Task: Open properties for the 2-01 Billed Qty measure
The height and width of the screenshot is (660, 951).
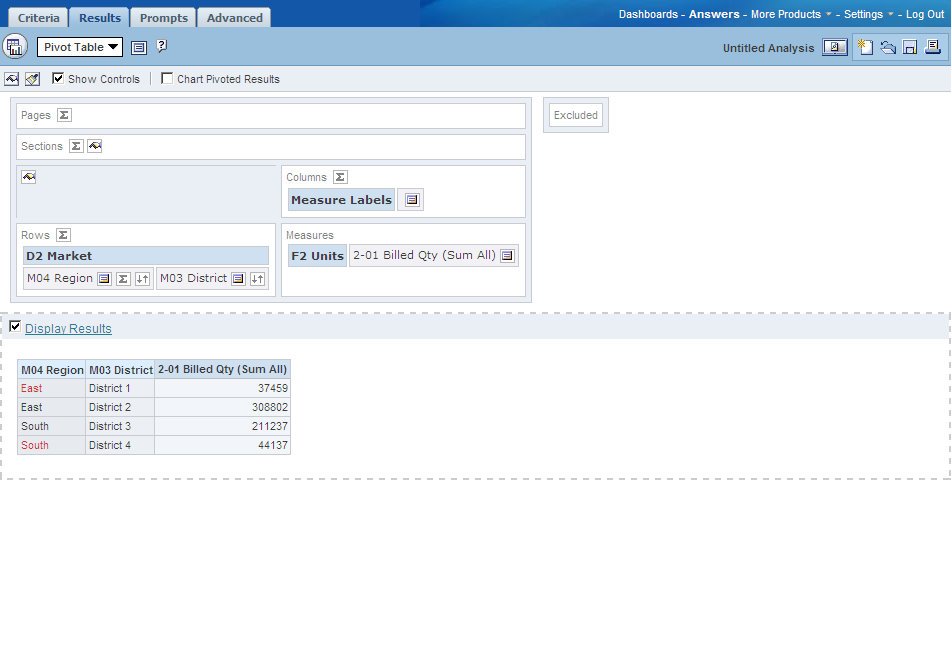Action: point(508,255)
